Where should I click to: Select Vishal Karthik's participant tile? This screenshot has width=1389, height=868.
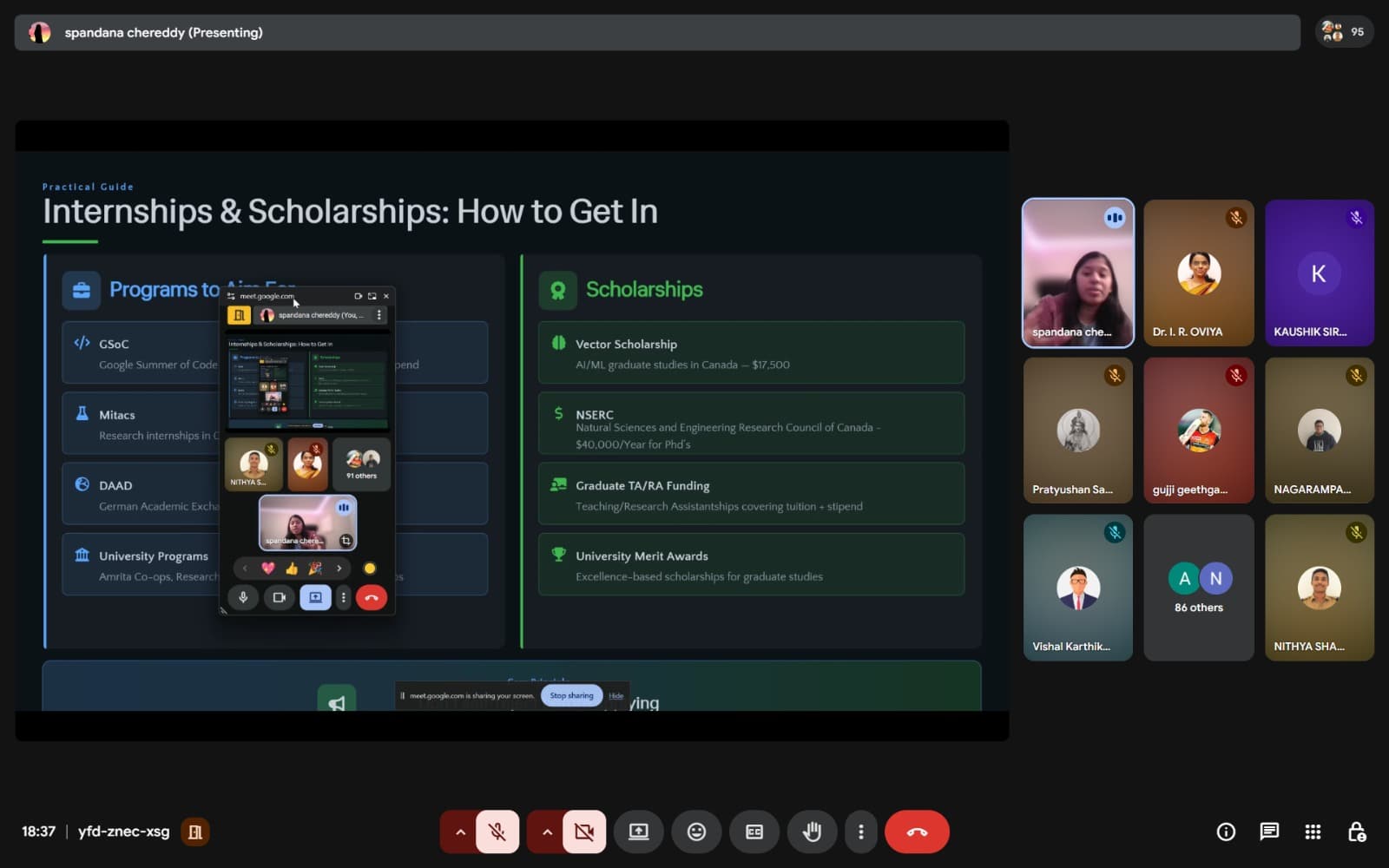pyautogui.click(x=1077, y=588)
